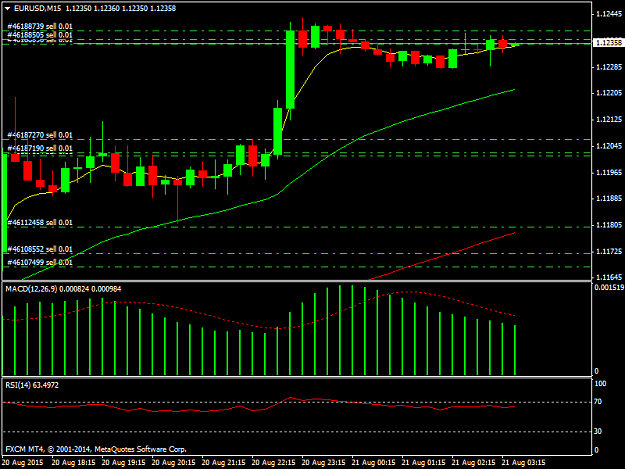
Task: Click the 1.12125 price scale label
Action: [609, 120]
